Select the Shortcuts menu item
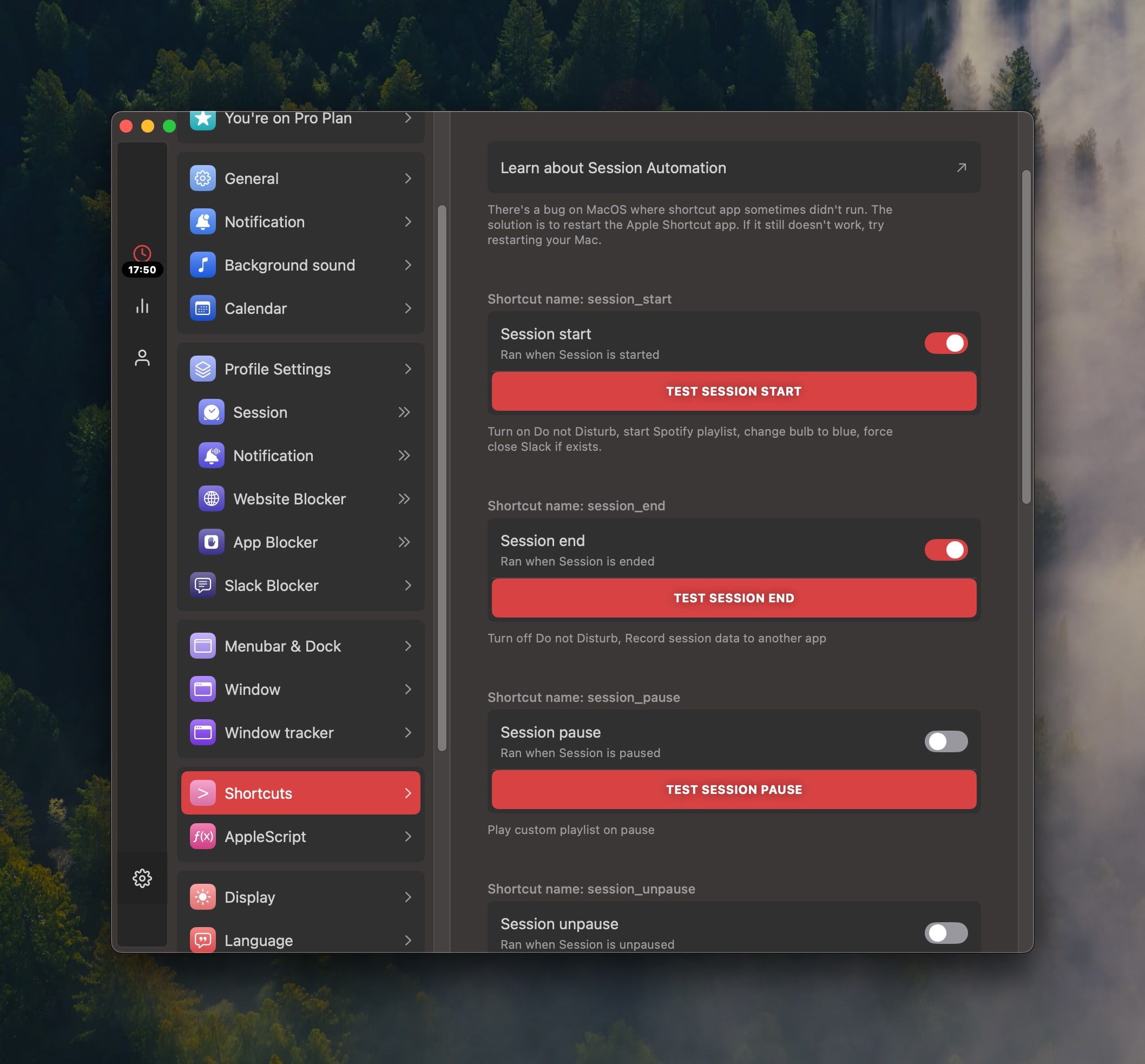 click(300, 793)
